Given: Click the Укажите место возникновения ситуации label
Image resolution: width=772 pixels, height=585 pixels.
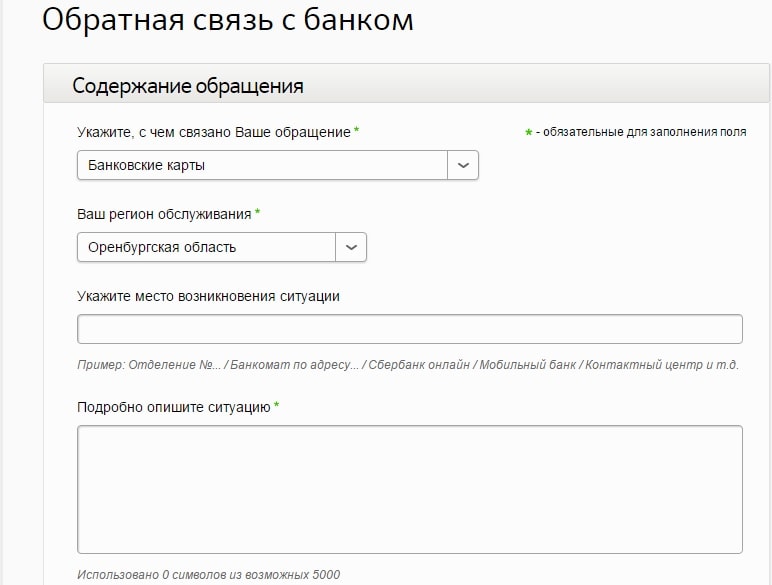Looking at the screenshot, I should pyautogui.click(x=208, y=296).
